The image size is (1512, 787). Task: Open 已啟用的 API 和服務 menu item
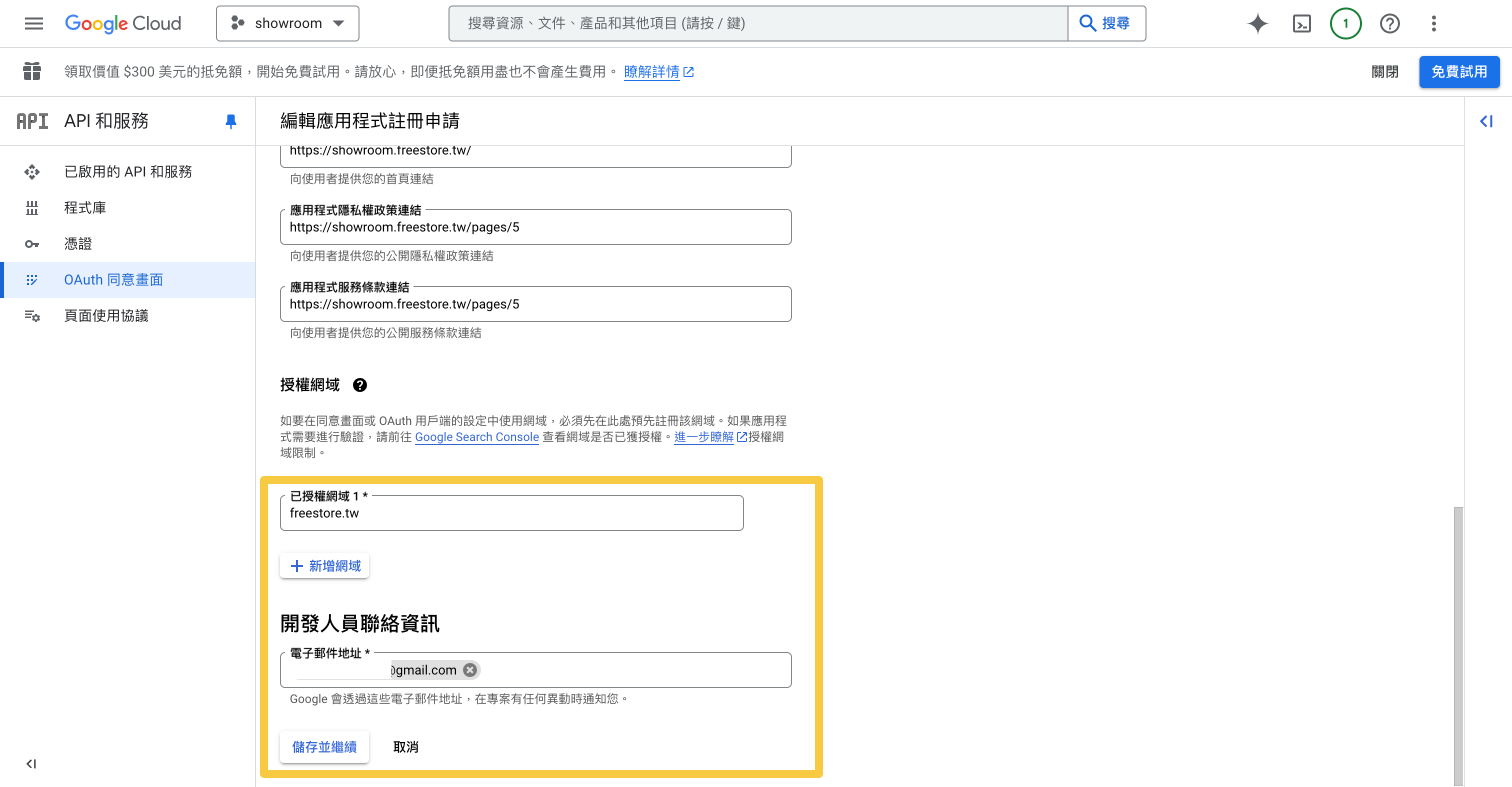tap(127, 171)
